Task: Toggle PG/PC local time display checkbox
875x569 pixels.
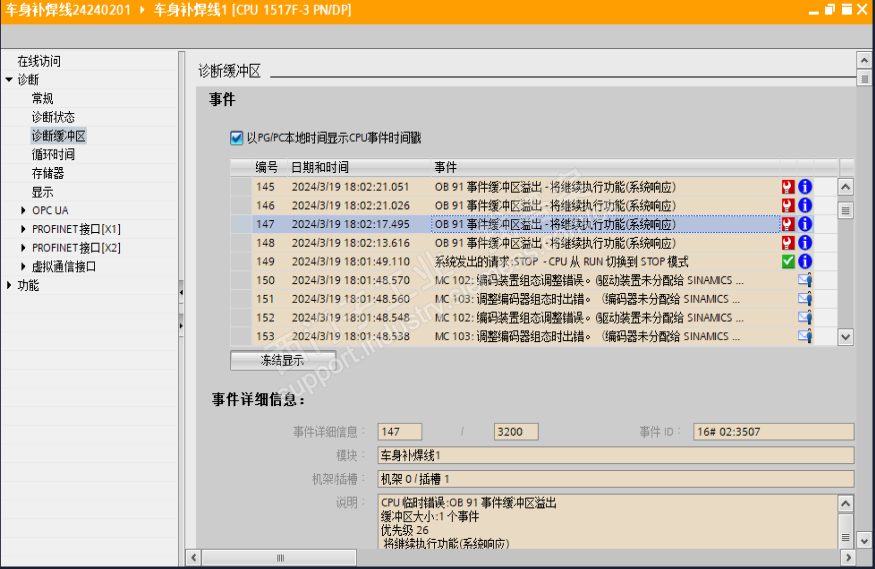Action: coord(236,138)
